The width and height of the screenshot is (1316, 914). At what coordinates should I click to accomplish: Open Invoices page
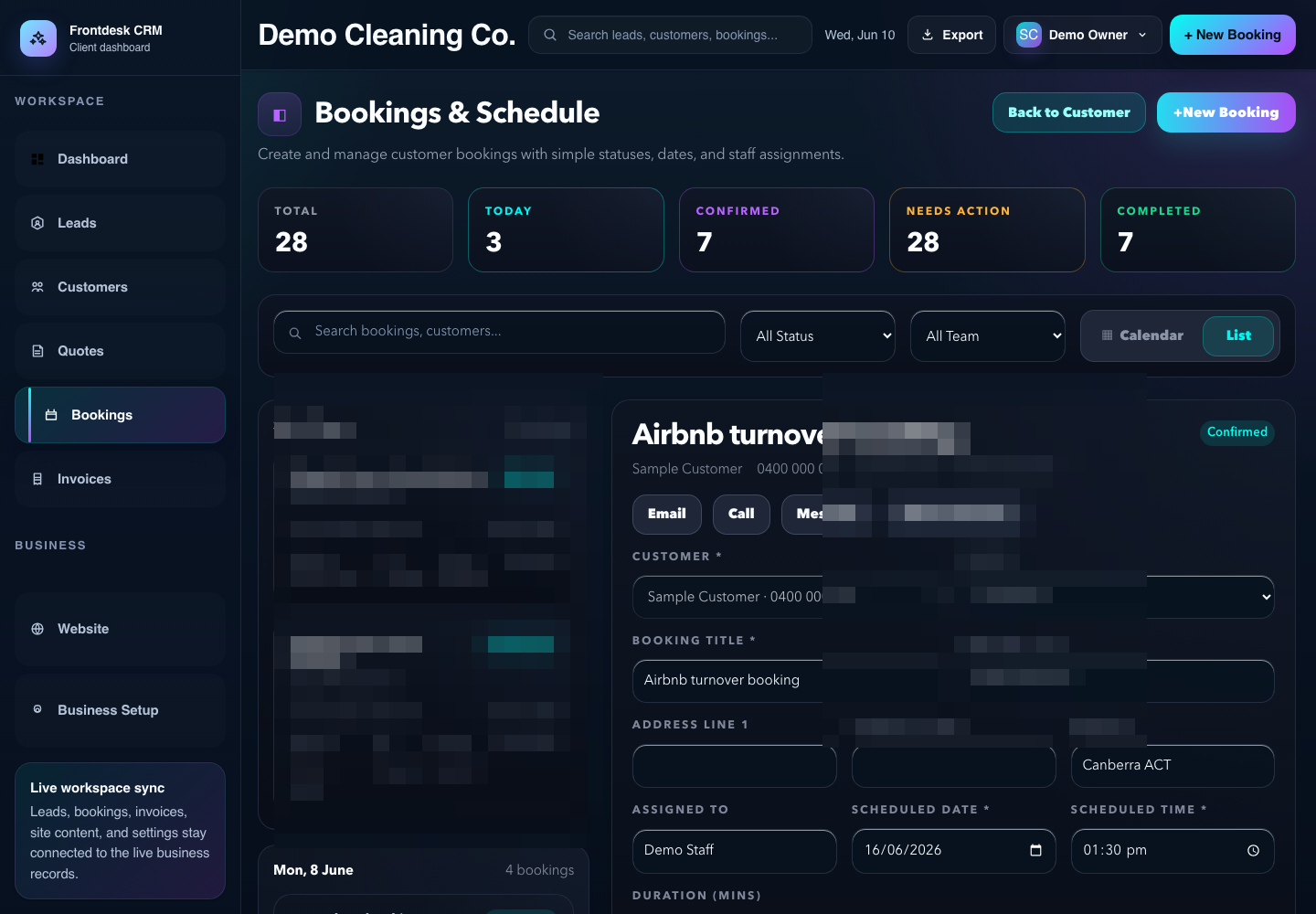click(x=120, y=479)
